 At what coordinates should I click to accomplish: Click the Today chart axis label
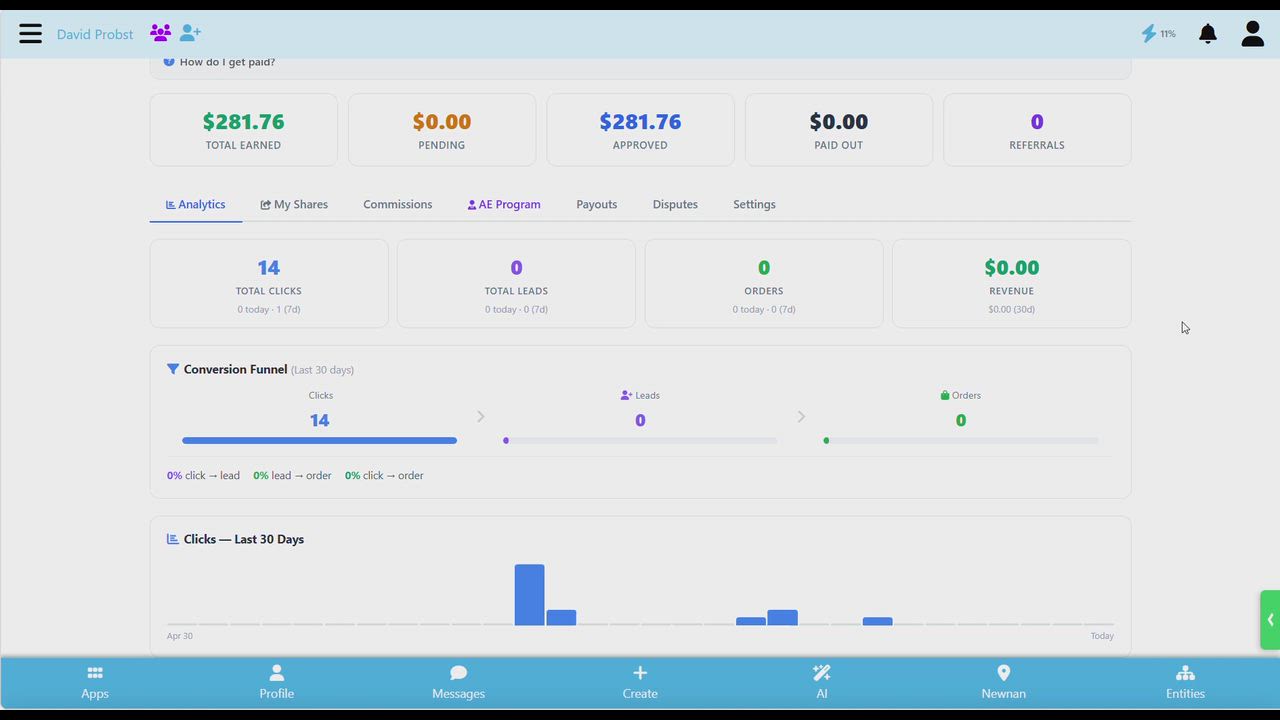(x=1102, y=636)
